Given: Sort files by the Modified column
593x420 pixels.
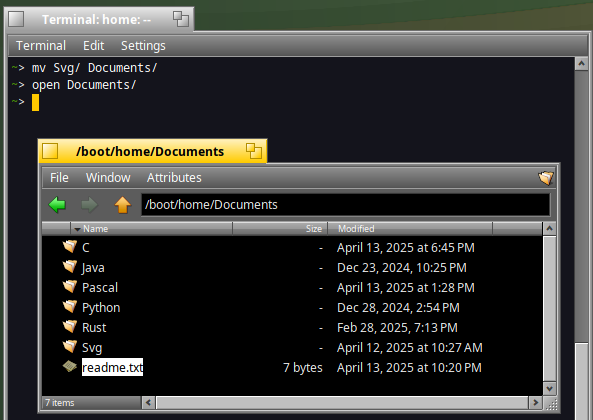Looking at the screenshot, I should (x=410, y=229).
